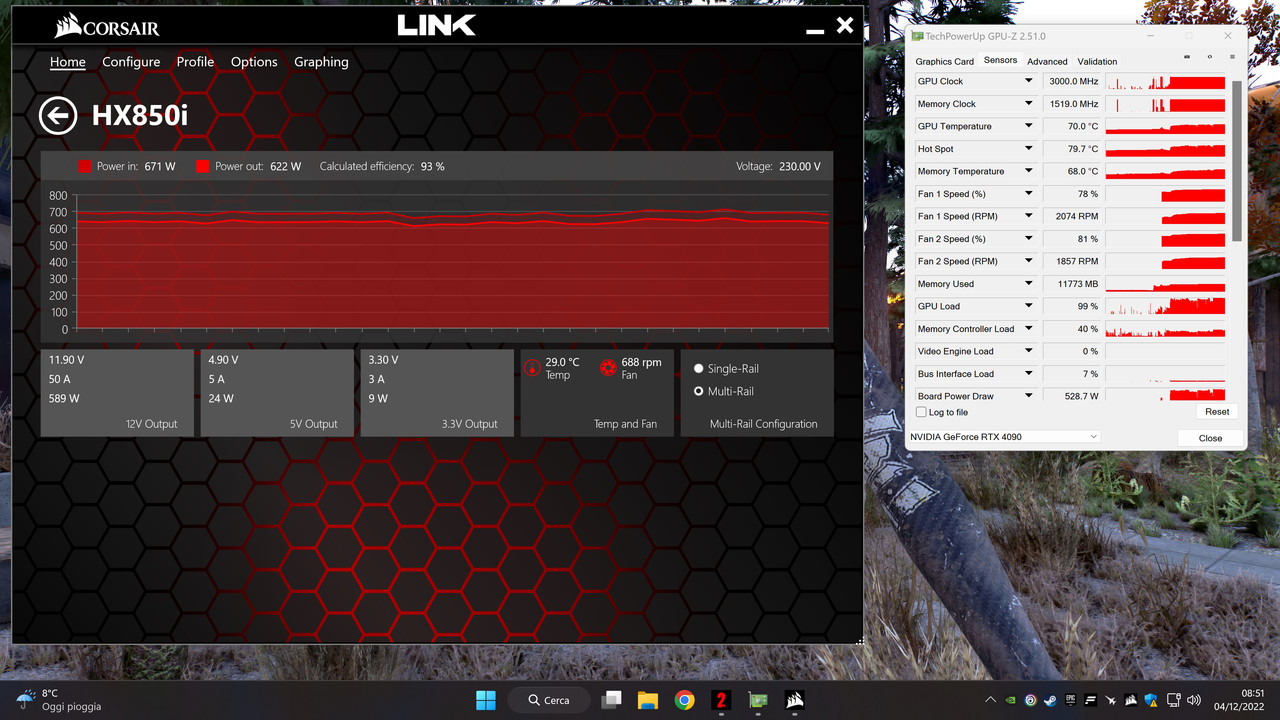Open the Steam tray icon

point(1051,700)
